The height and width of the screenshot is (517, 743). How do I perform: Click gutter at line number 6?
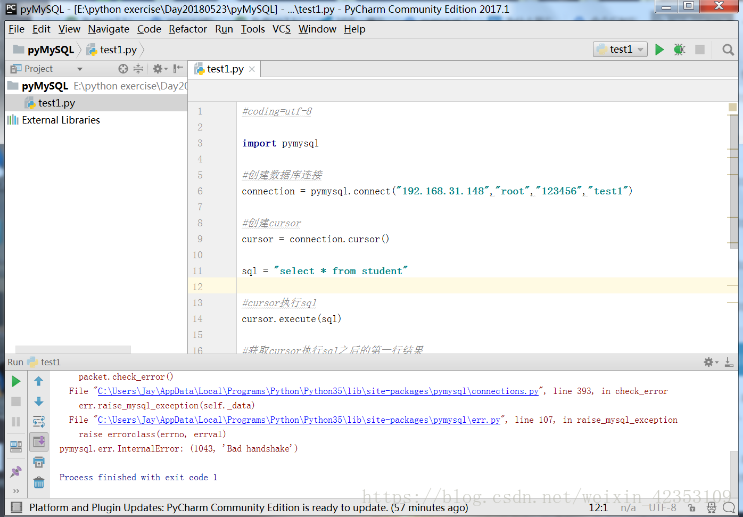(x=200, y=191)
